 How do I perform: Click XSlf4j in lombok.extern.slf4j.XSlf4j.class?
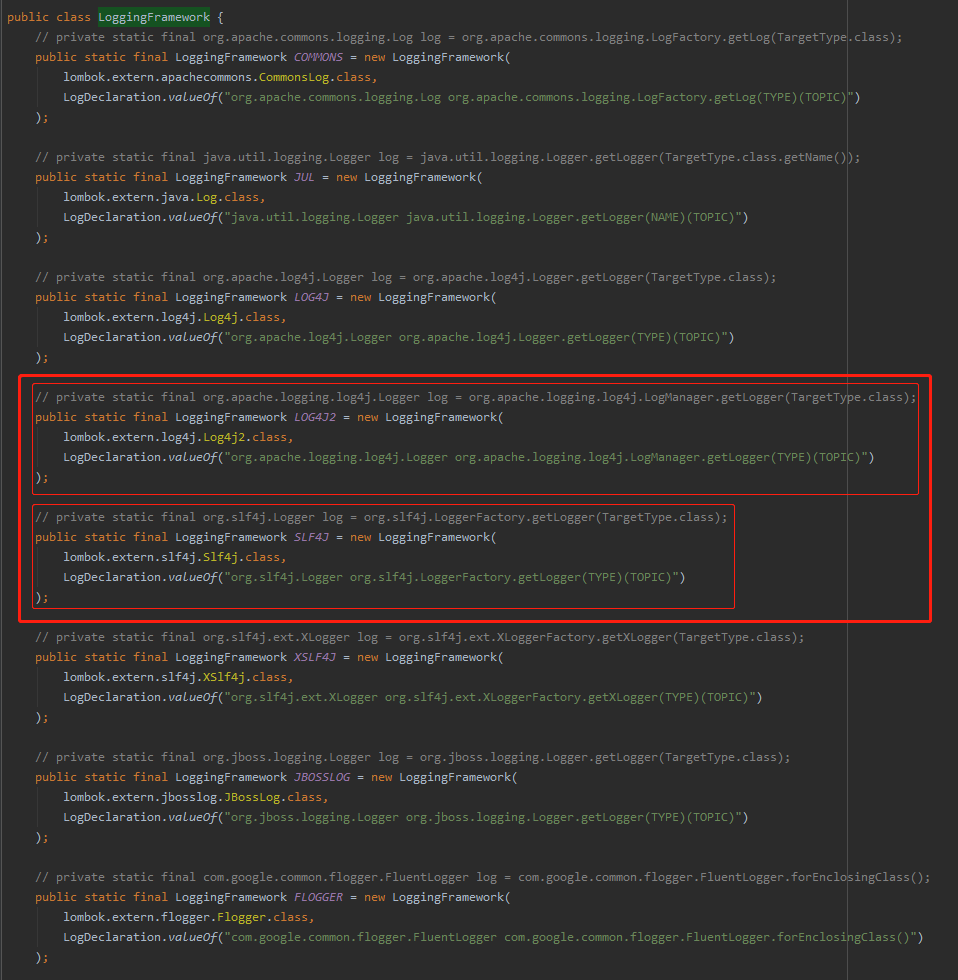(224, 677)
